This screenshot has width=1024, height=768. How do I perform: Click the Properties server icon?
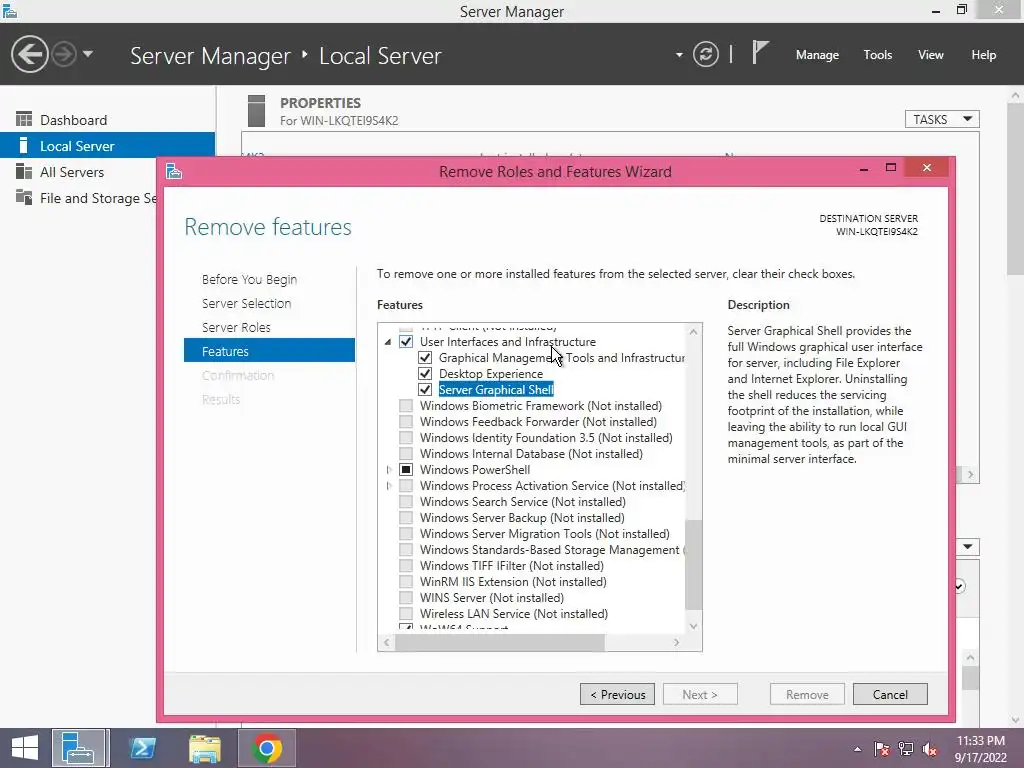click(257, 111)
